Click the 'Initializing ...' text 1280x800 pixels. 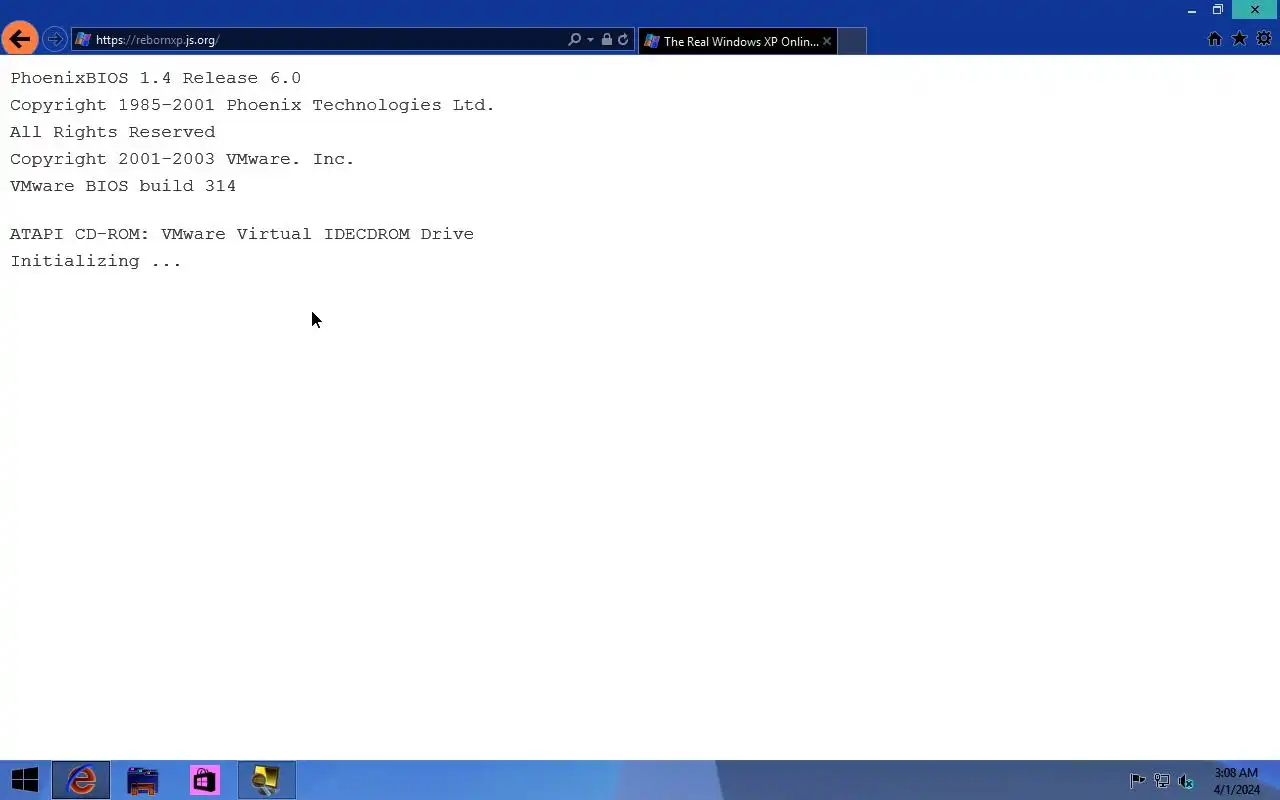(96, 261)
